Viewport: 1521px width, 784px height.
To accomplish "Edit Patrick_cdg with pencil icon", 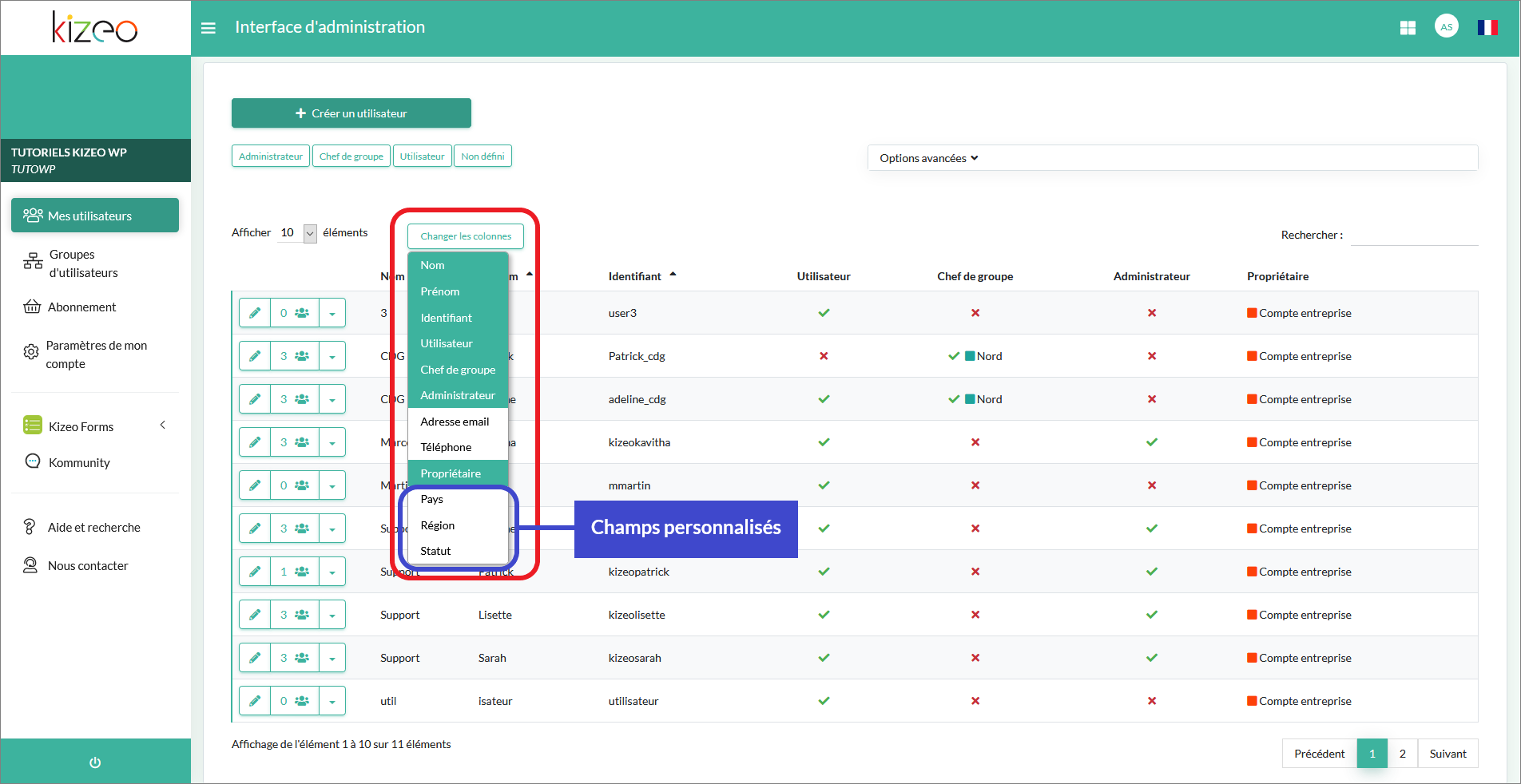I will point(255,356).
